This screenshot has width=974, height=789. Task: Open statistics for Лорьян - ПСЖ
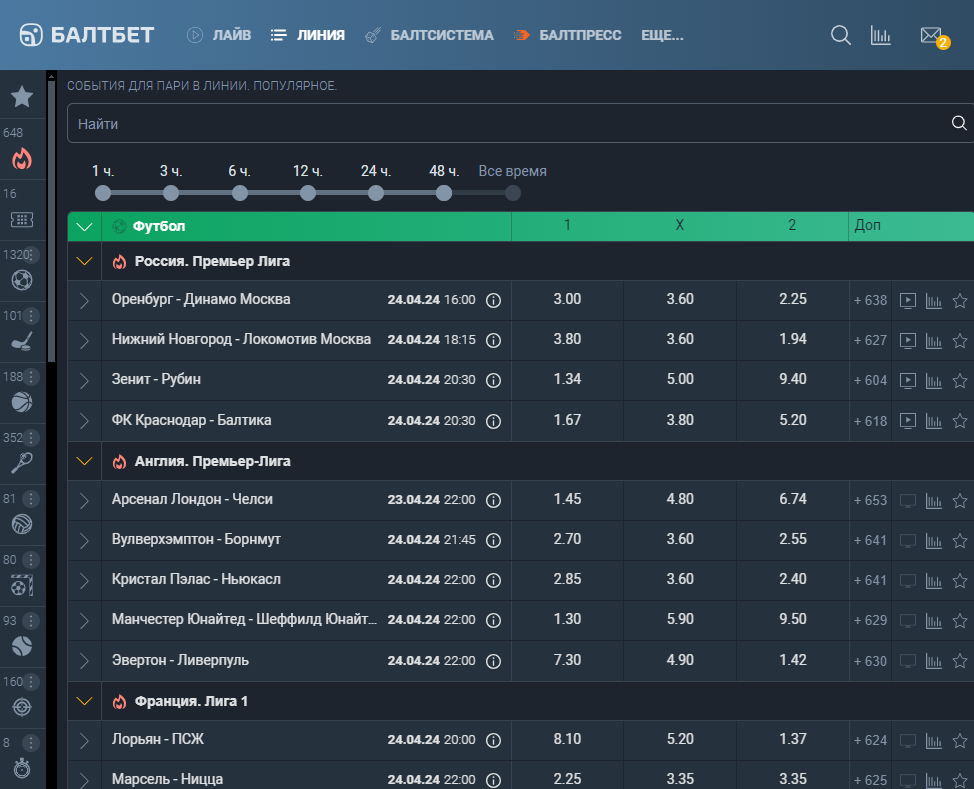[x=934, y=741]
